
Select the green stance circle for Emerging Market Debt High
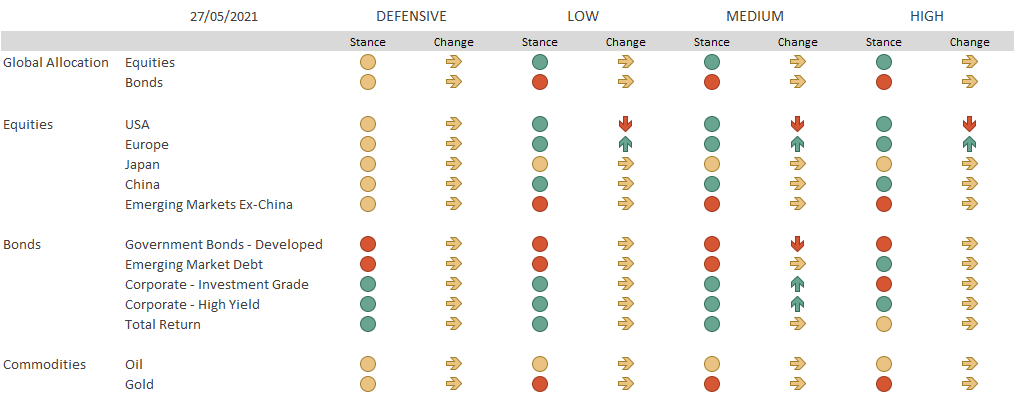tap(884, 264)
